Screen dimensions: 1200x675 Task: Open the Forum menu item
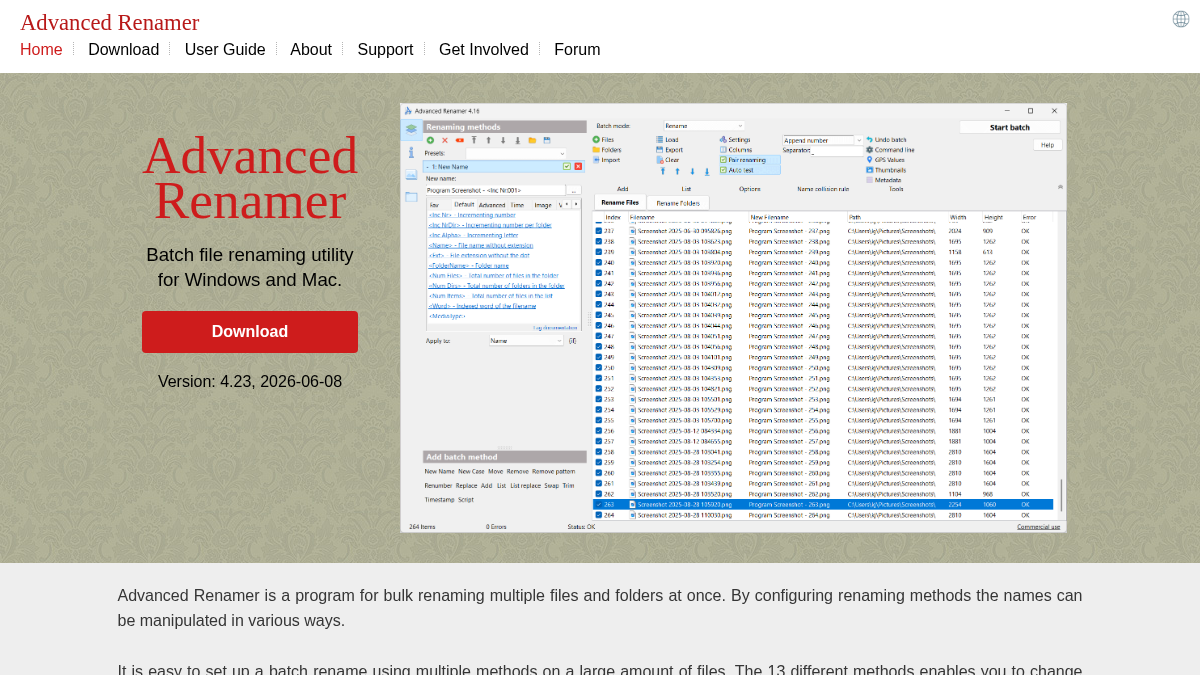[577, 50]
